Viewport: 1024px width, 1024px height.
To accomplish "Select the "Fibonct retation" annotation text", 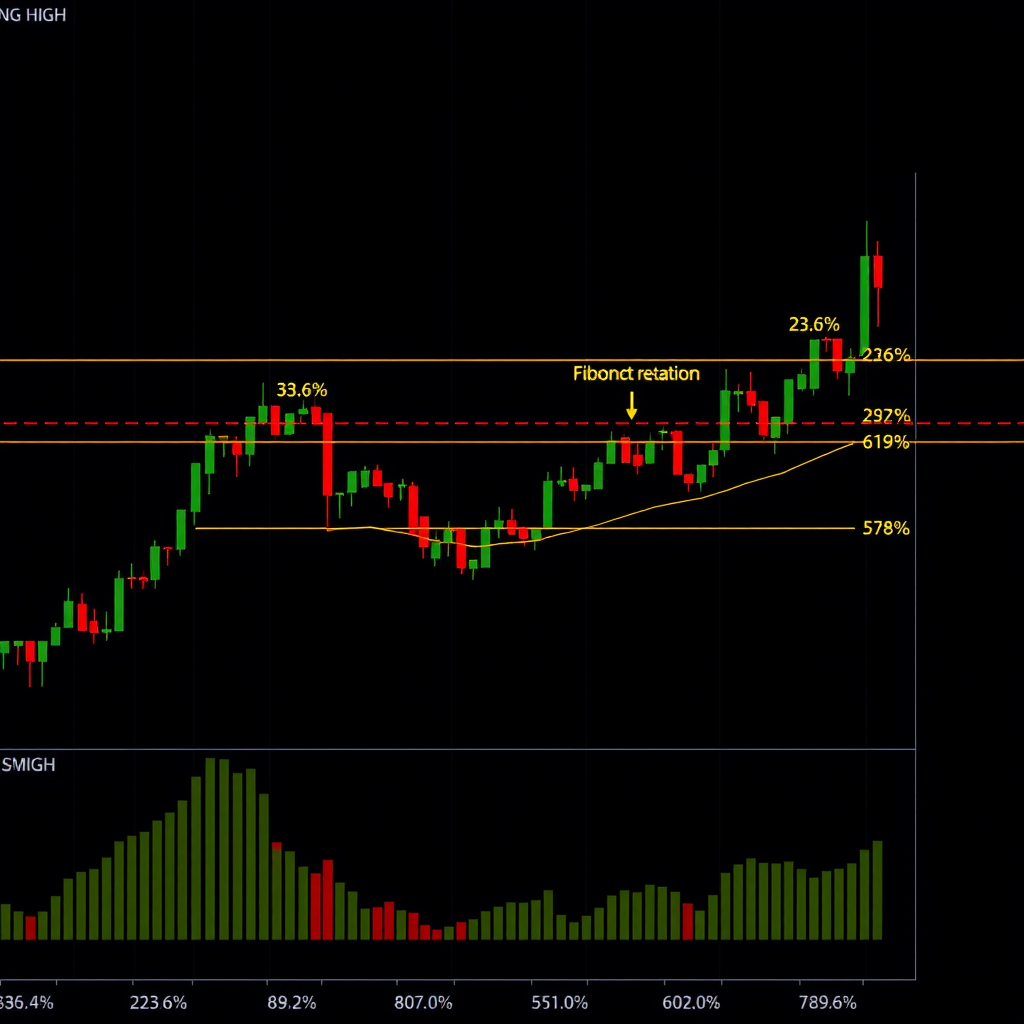I will click(x=636, y=374).
